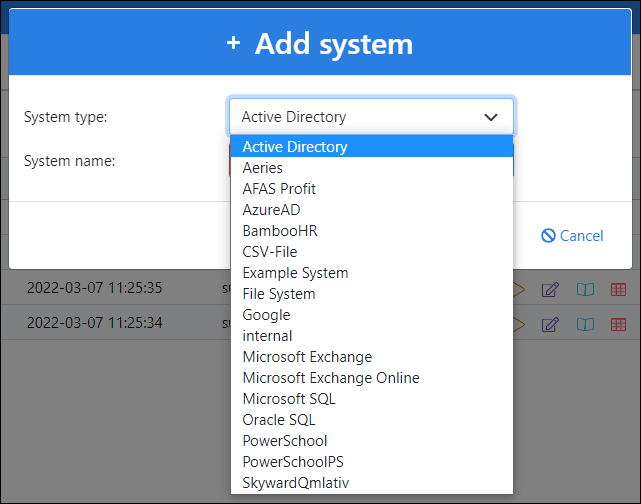Select Oracle SQL from the list
This screenshot has height=504, width=641.
(278, 420)
